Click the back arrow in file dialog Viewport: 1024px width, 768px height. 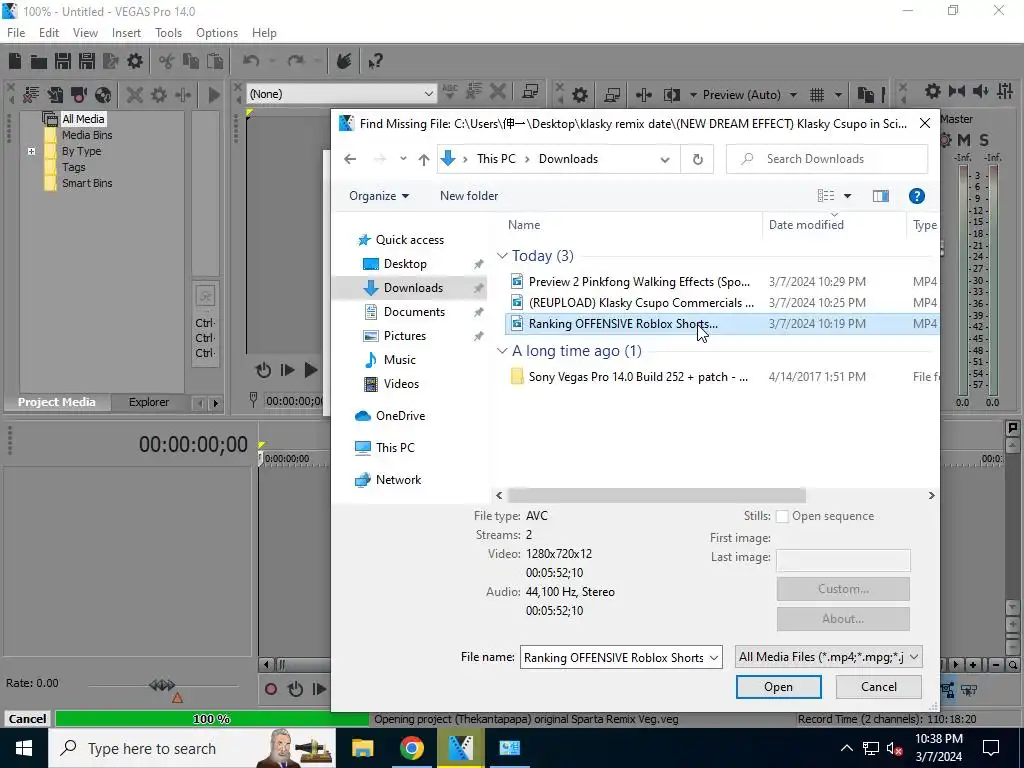tap(350, 159)
